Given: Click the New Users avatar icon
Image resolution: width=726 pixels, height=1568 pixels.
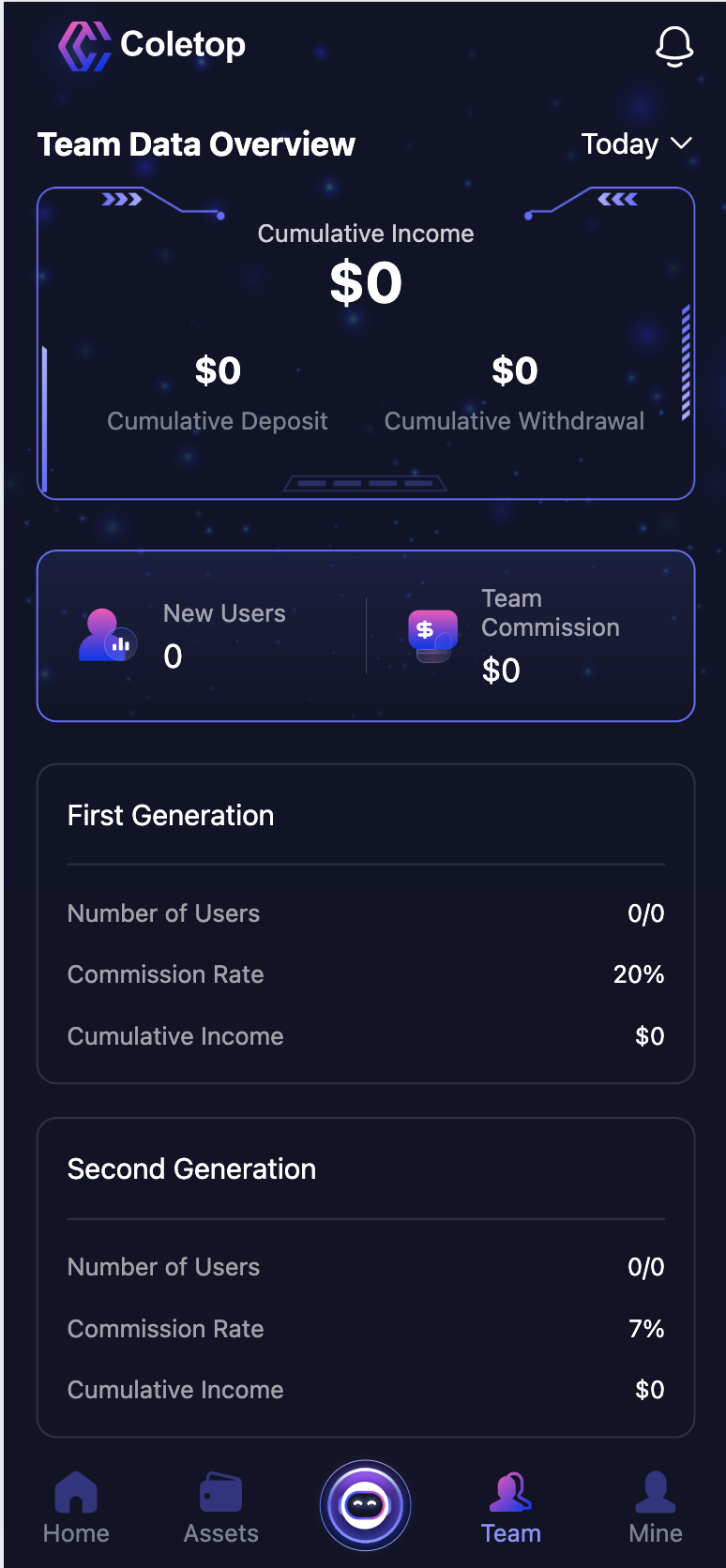Looking at the screenshot, I should coord(107,636).
